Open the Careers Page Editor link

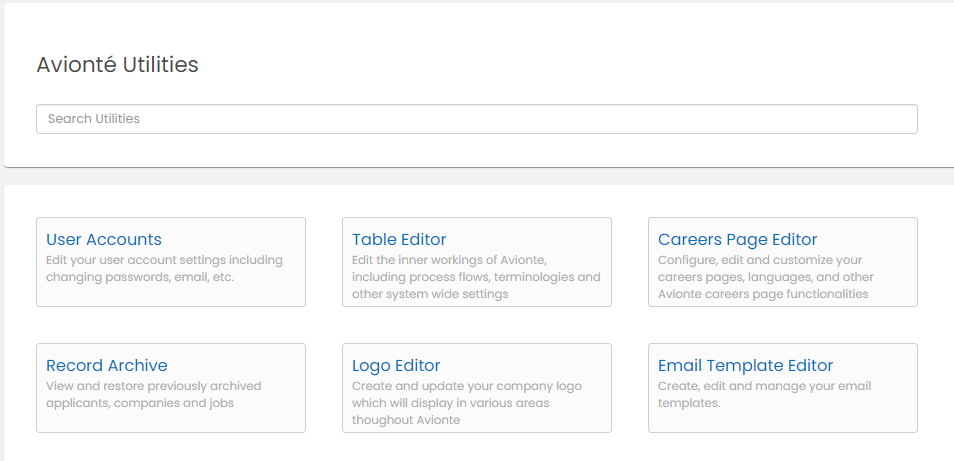pyautogui.click(x=737, y=240)
